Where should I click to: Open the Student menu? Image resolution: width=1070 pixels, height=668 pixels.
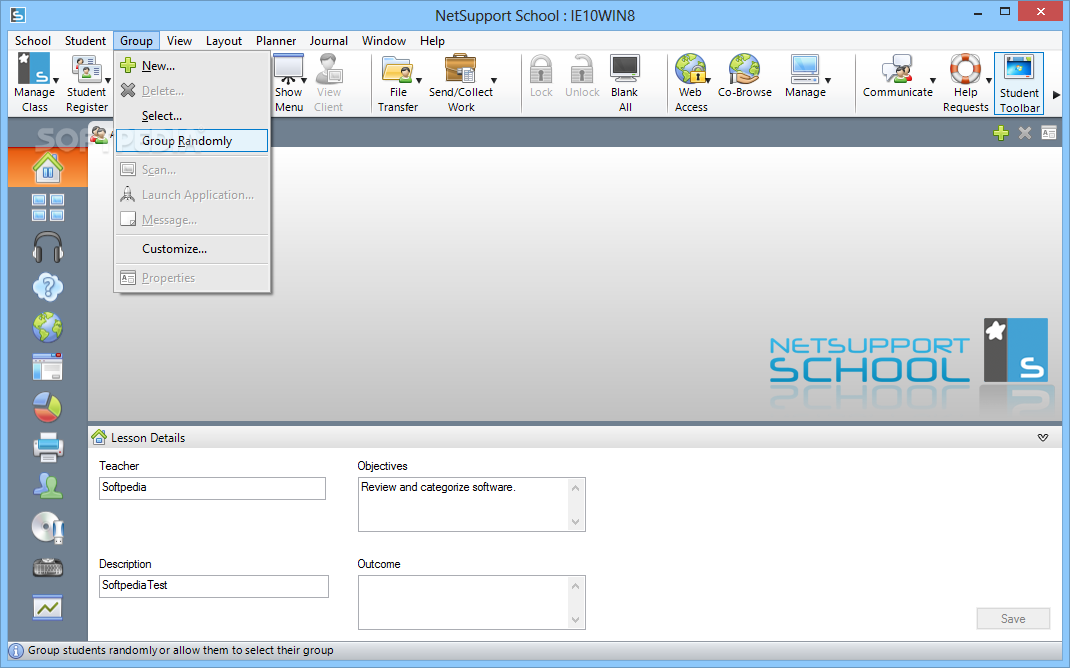85,41
